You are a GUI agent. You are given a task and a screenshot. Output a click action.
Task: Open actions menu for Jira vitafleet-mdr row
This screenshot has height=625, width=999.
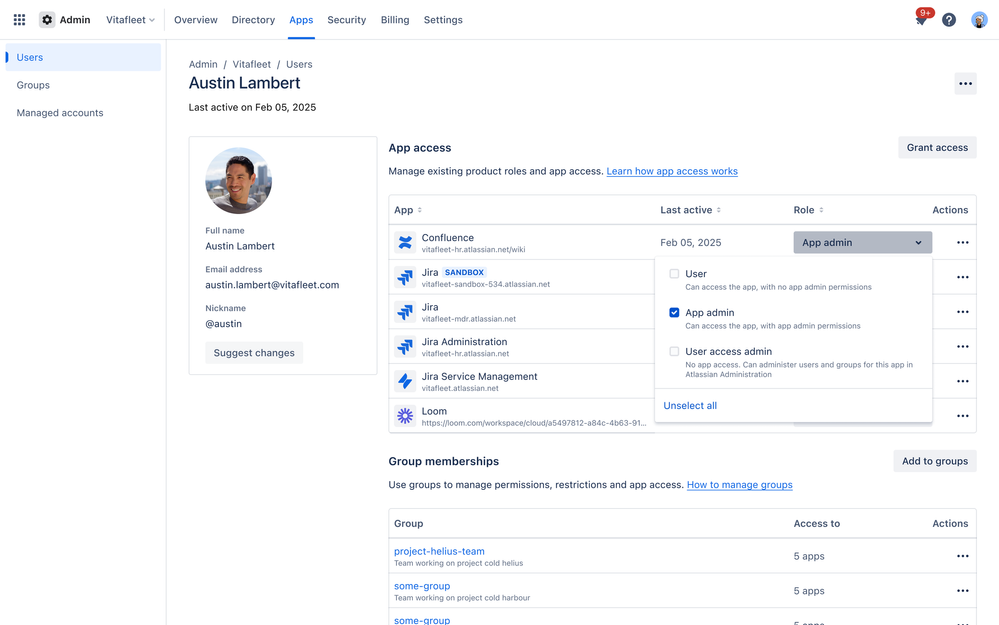(963, 312)
